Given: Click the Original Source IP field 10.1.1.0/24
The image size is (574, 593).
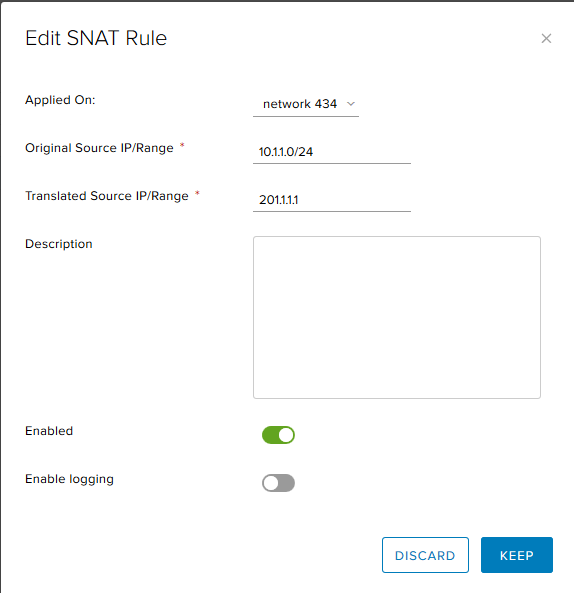Looking at the screenshot, I should pyautogui.click(x=332, y=152).
